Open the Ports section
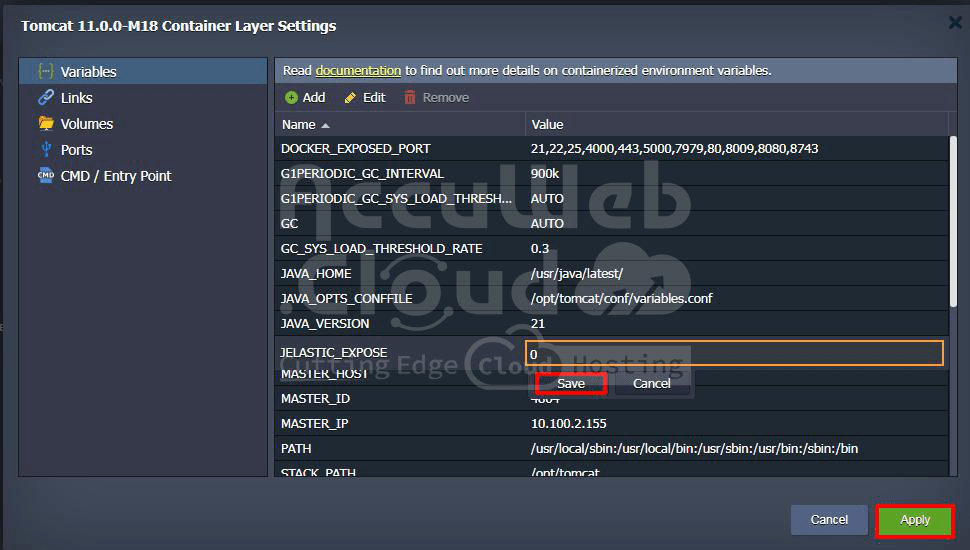Image resolution: width=970 pixels, height=550 pixels. (143, 149)
